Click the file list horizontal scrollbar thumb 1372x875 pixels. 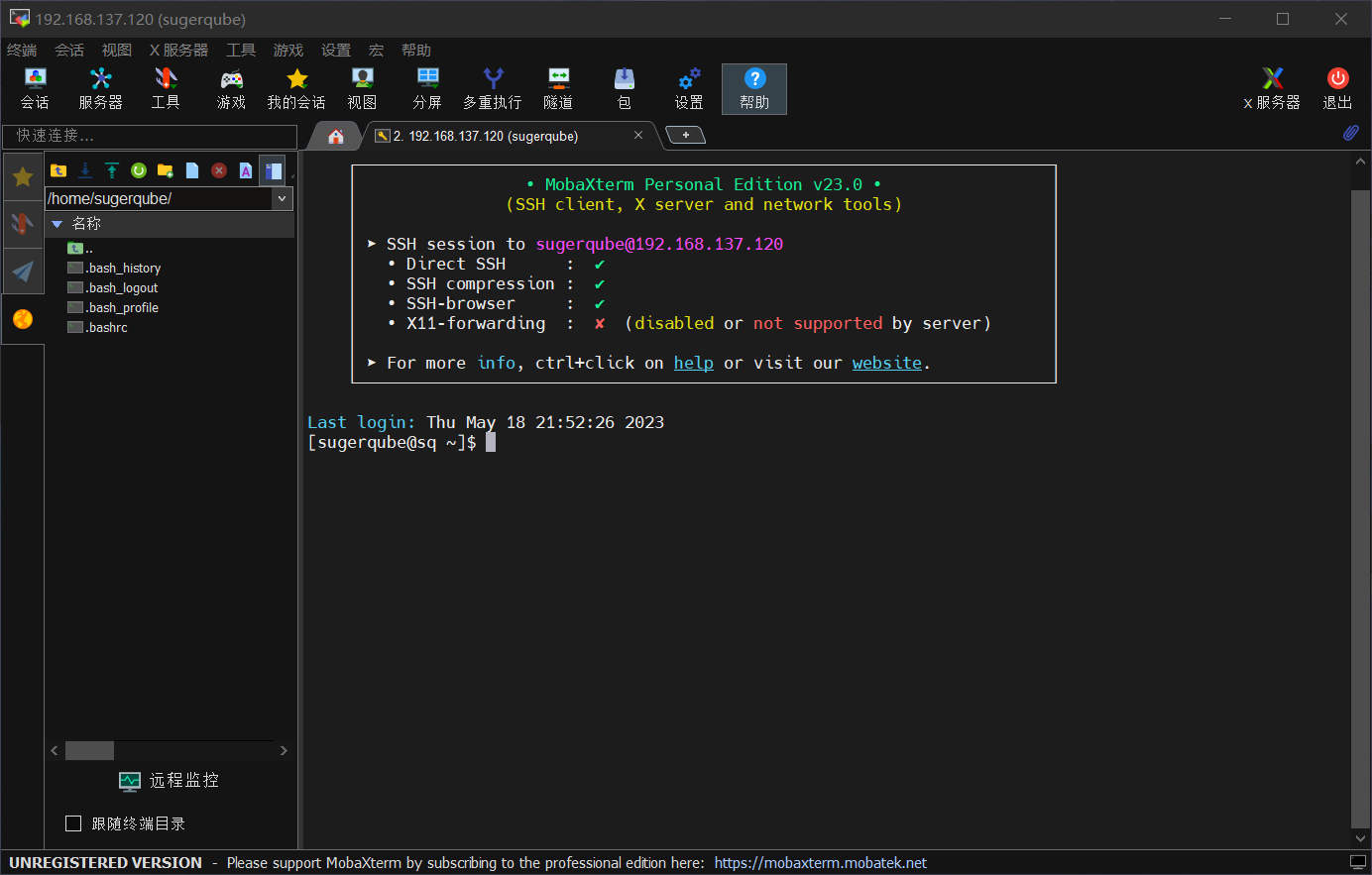click(89, 750)
